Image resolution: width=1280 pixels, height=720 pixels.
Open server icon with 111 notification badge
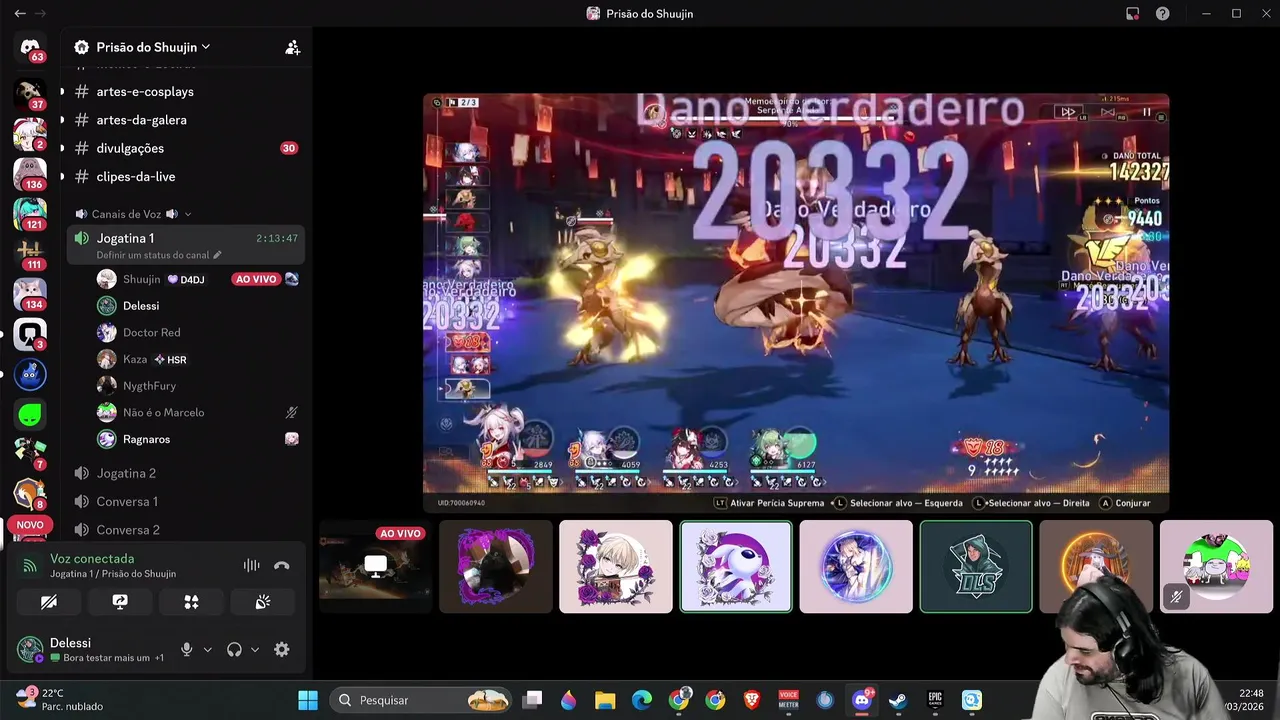click(30, 253)
